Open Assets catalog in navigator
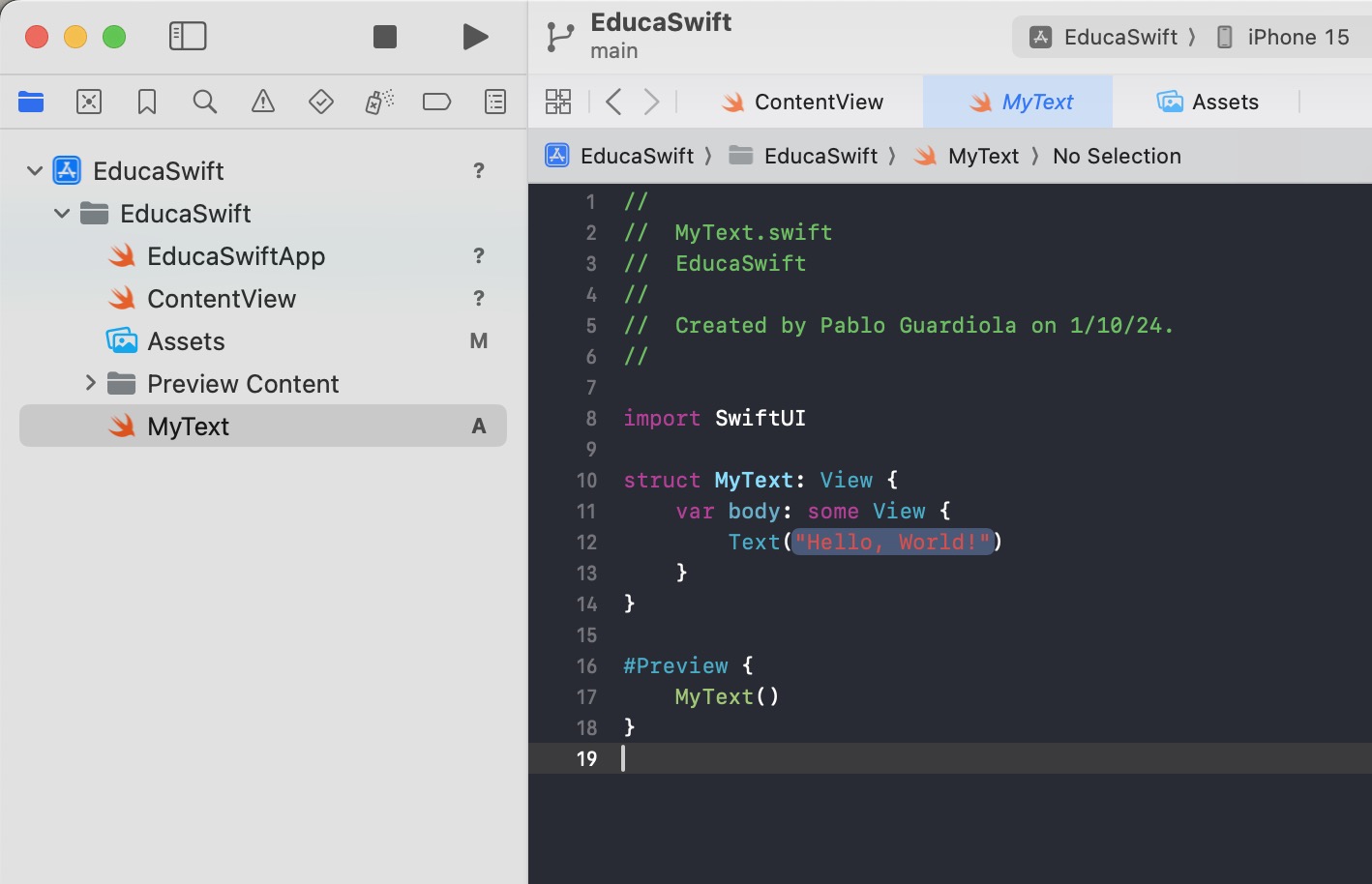This screenshot has height=884, width=1372. pos(263,341)
